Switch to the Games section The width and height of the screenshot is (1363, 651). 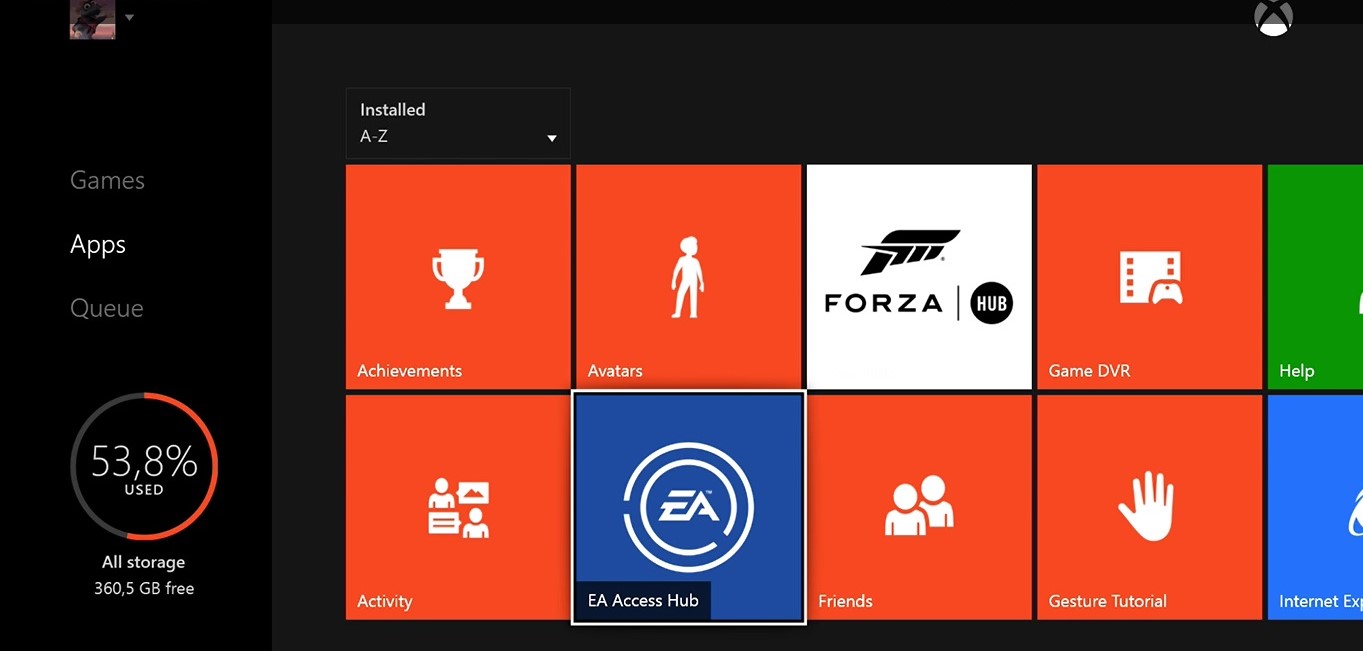tap(107, 181)
